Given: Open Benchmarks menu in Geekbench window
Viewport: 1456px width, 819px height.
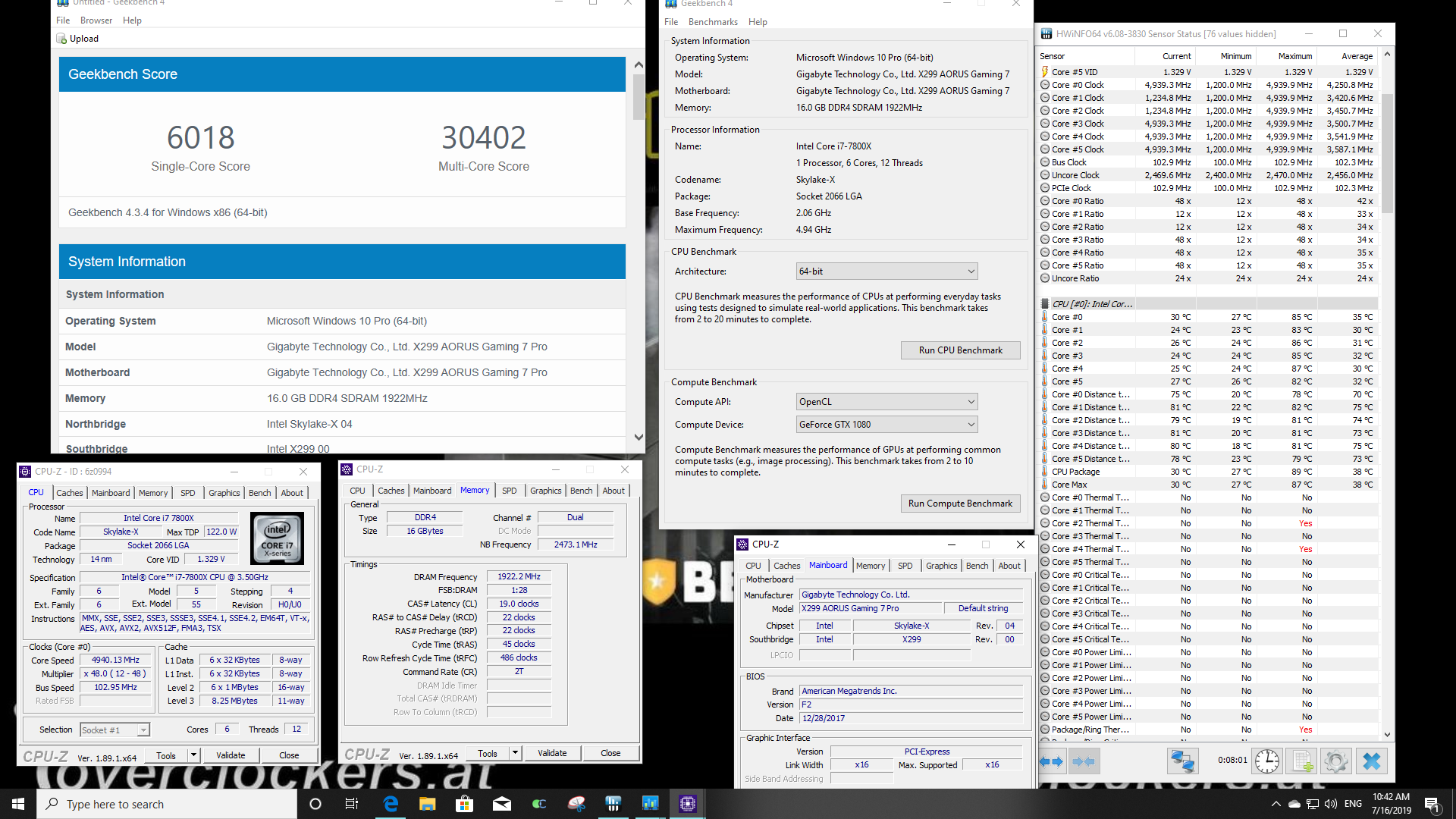Looking at the screenshot, I should (x=713, y=22).
